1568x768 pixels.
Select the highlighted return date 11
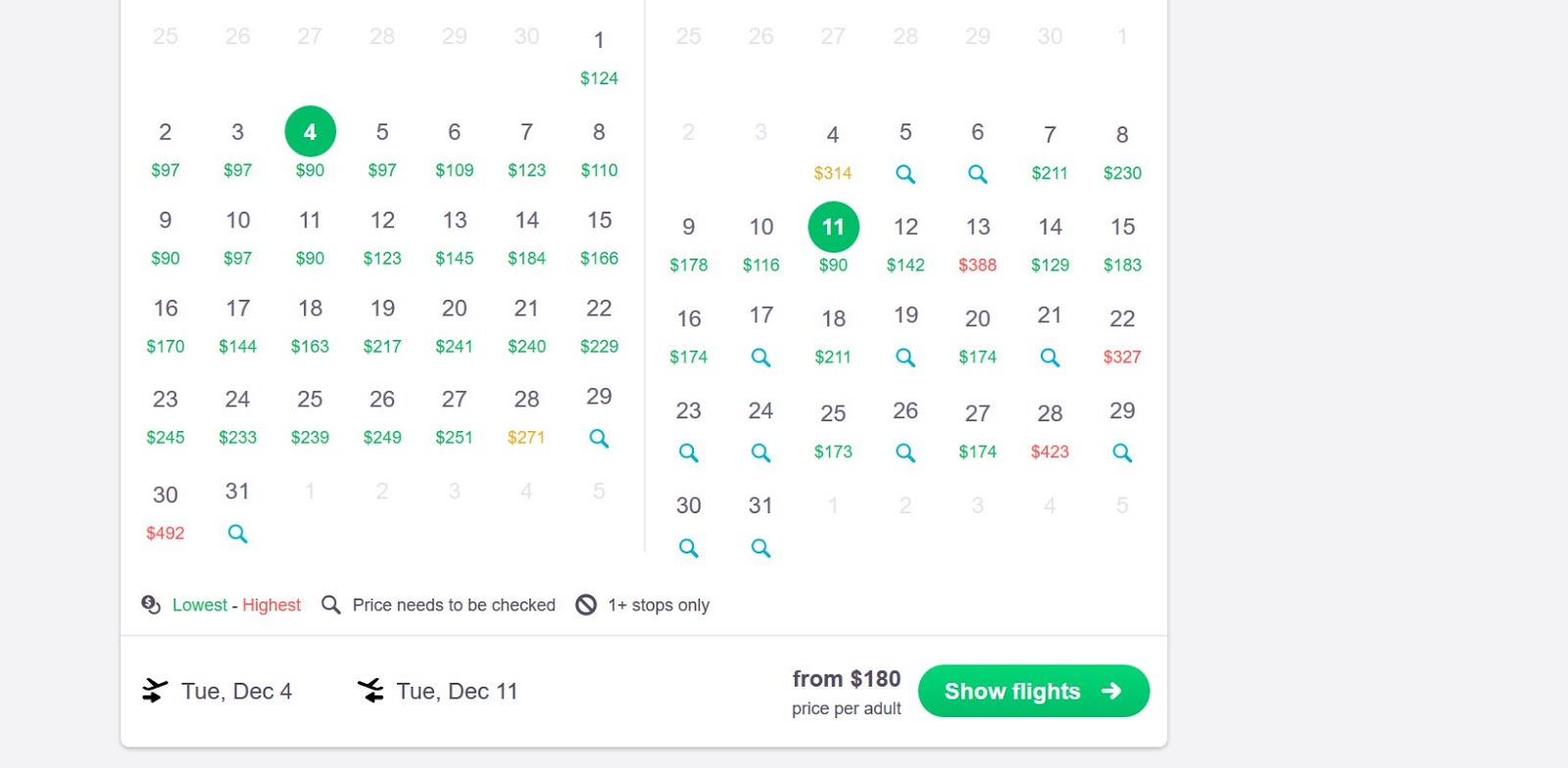[x=833, y=227]
